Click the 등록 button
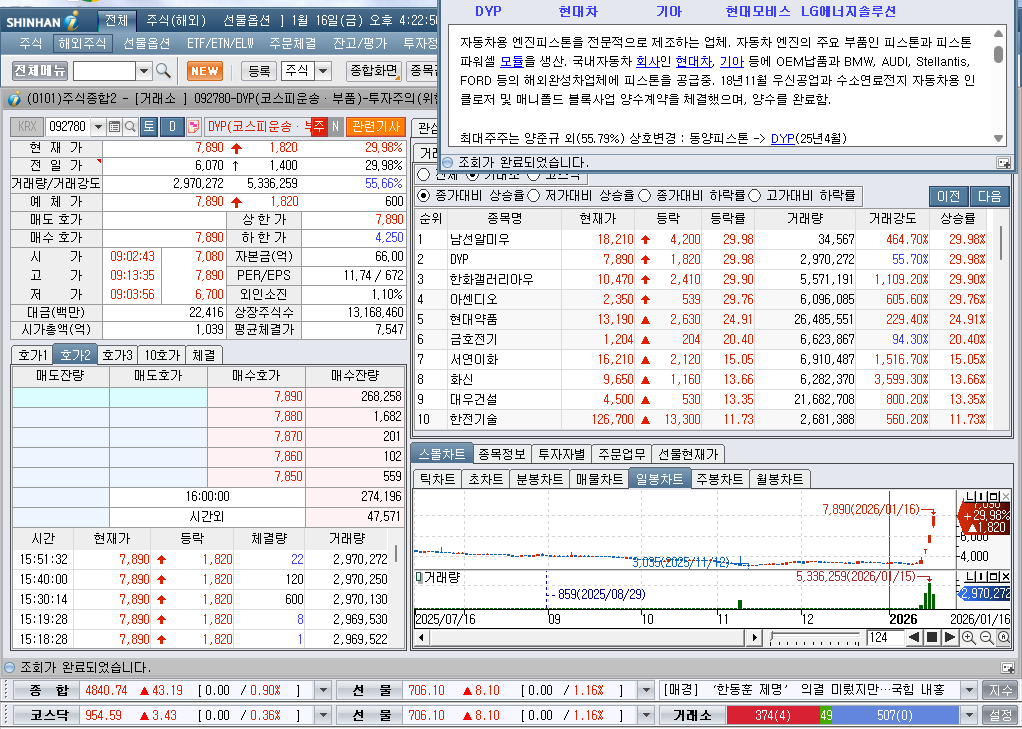Screen dimensions: 1022x729 tap(259, 70)
